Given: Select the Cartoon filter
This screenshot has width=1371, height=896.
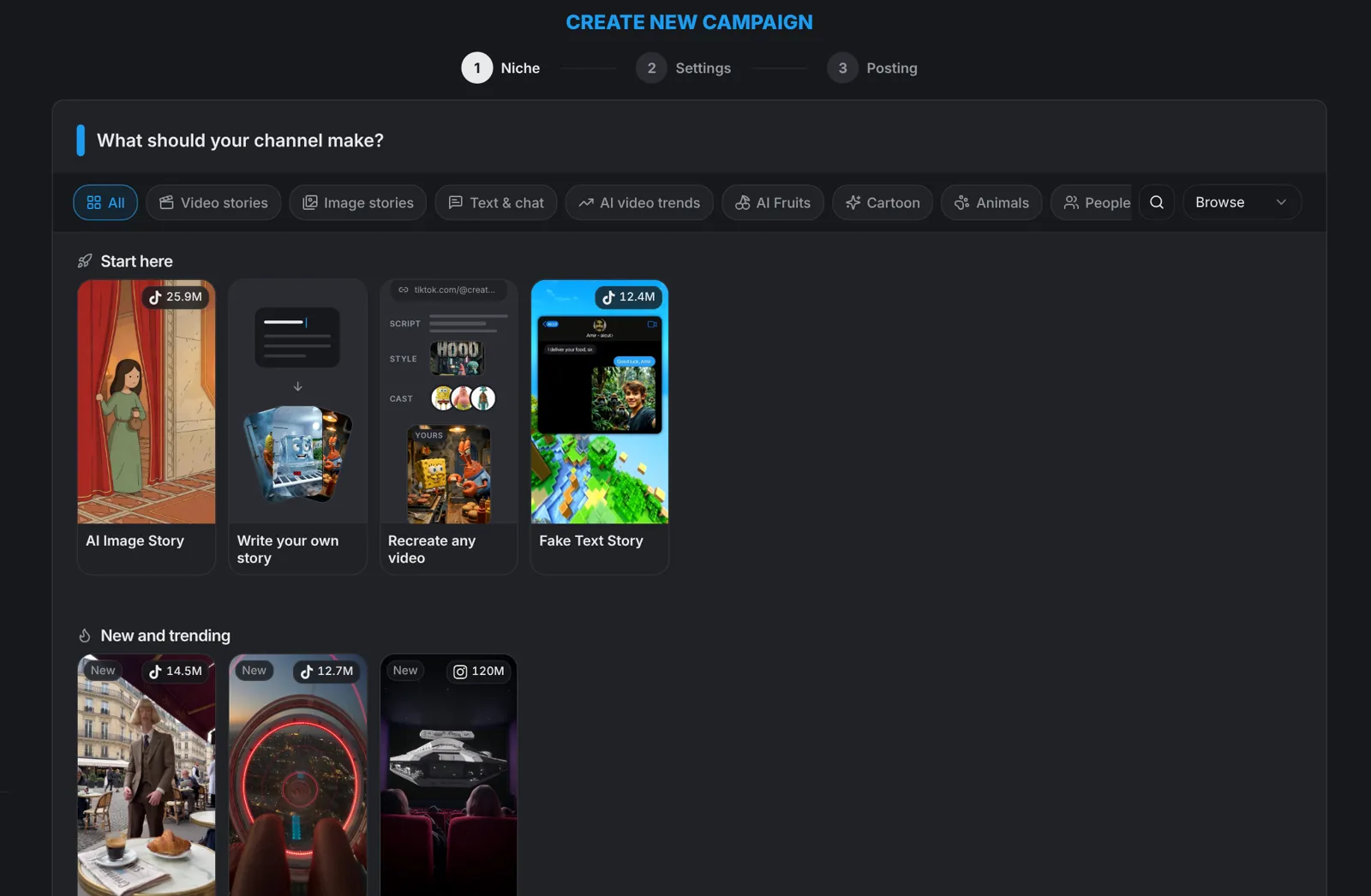Looking at the screenshot, I should 883,202.
